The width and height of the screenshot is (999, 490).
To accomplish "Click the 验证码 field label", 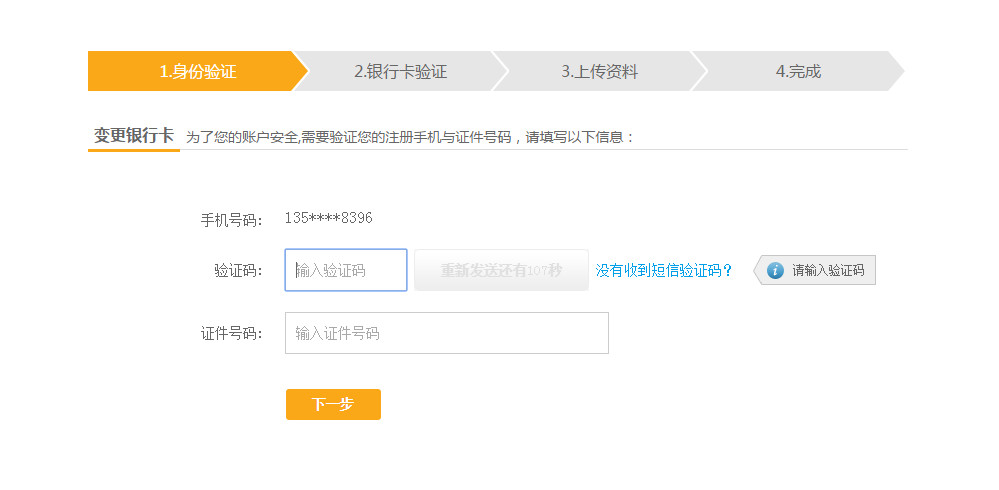I will [238, 271].
